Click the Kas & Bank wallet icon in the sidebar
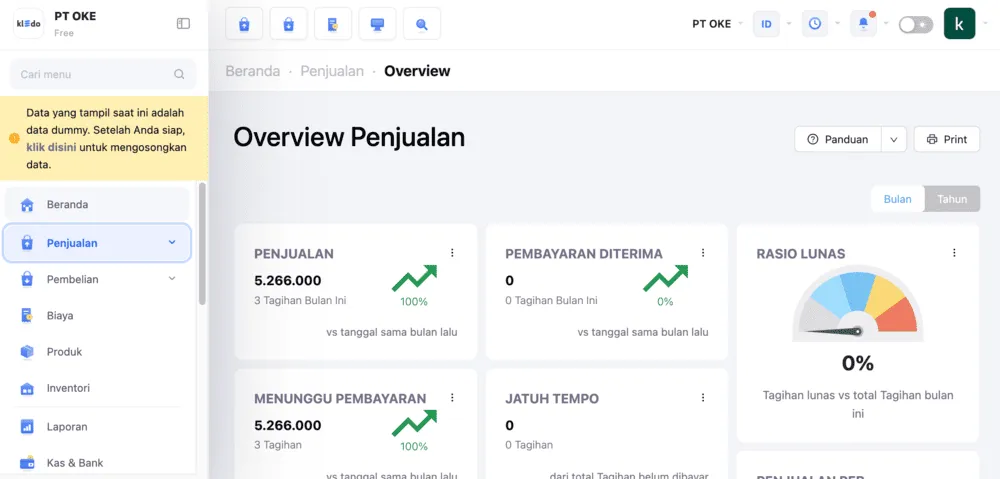Screen dimensions: 1000x479 (27, 463)
